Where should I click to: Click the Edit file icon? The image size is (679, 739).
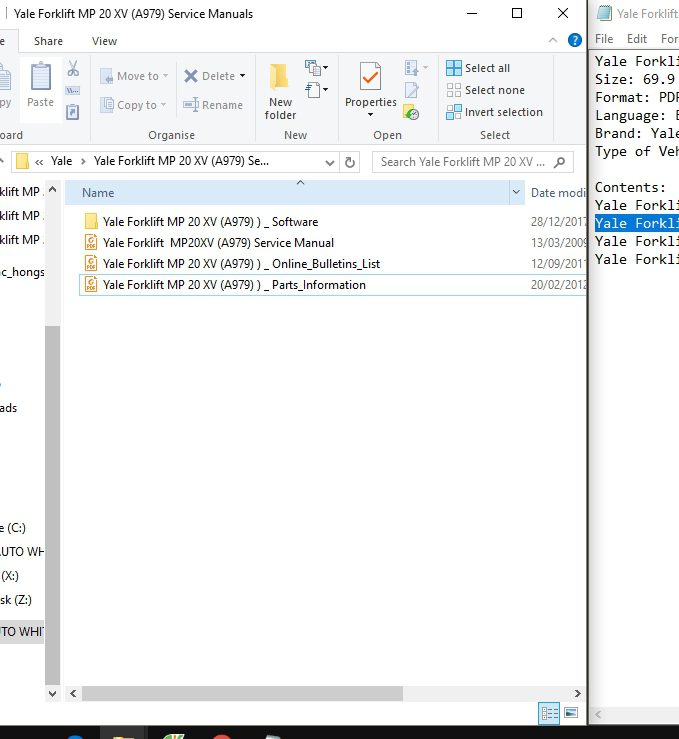click(411, 90)
